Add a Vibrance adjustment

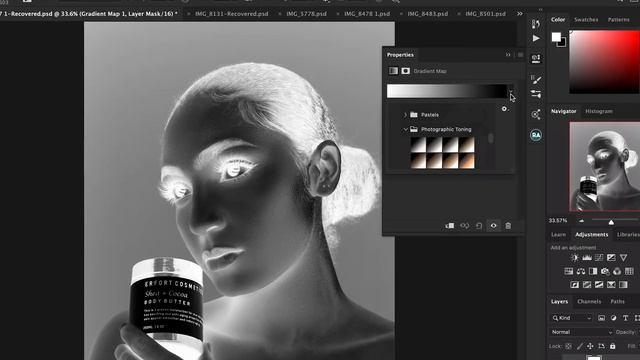pos(623,258)
